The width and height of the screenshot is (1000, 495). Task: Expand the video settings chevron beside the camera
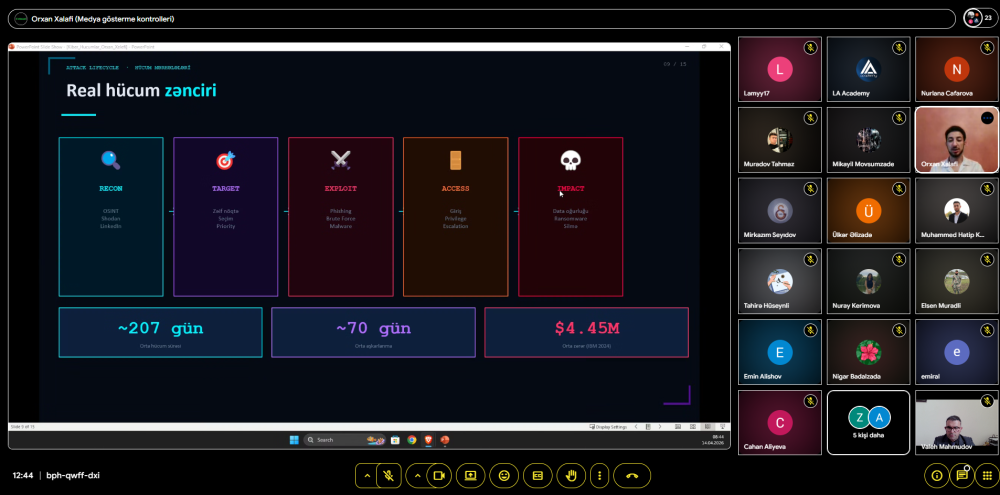tap(416, 476)
